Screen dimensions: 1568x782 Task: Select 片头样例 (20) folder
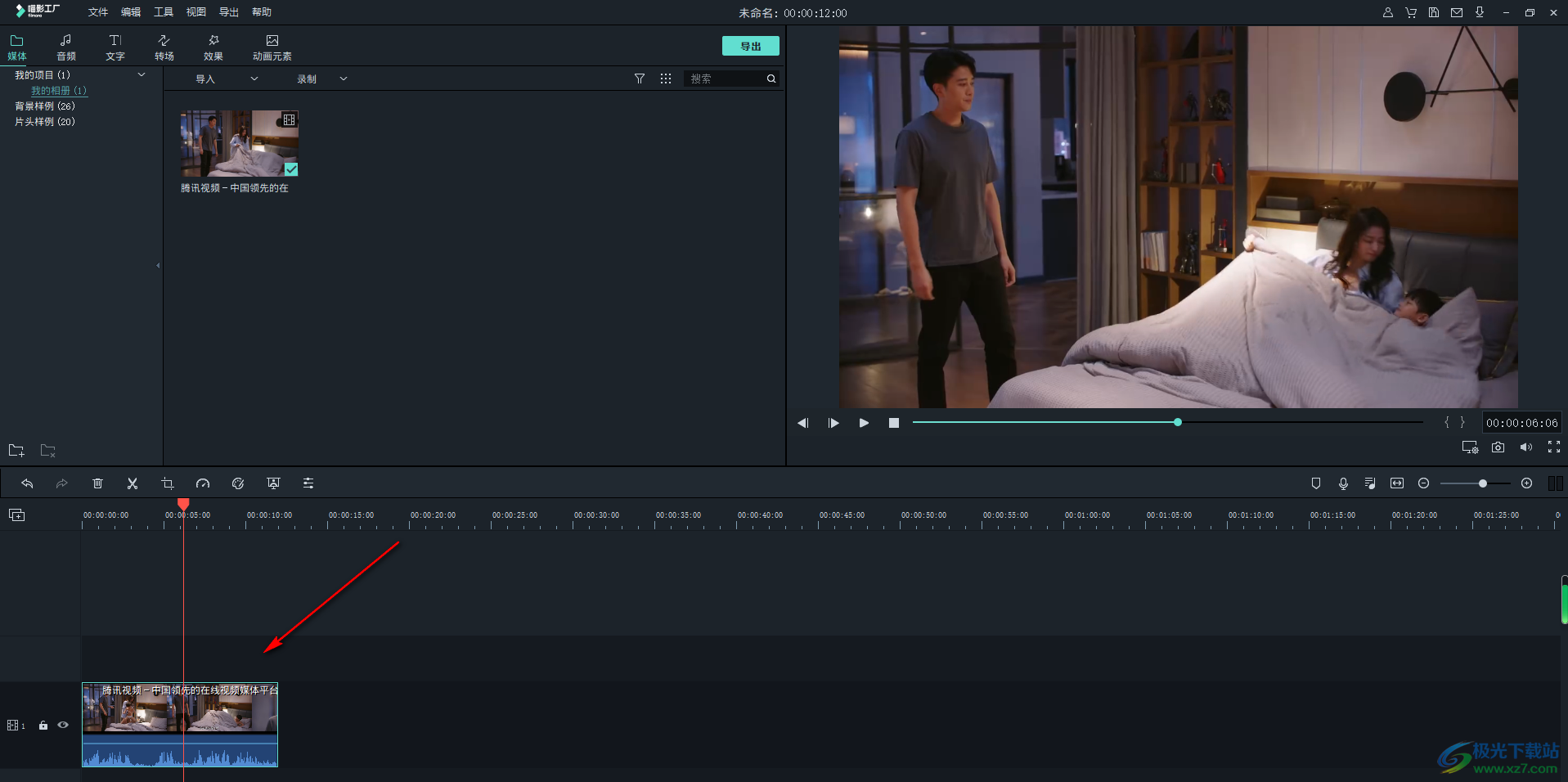tap(45, 122)
